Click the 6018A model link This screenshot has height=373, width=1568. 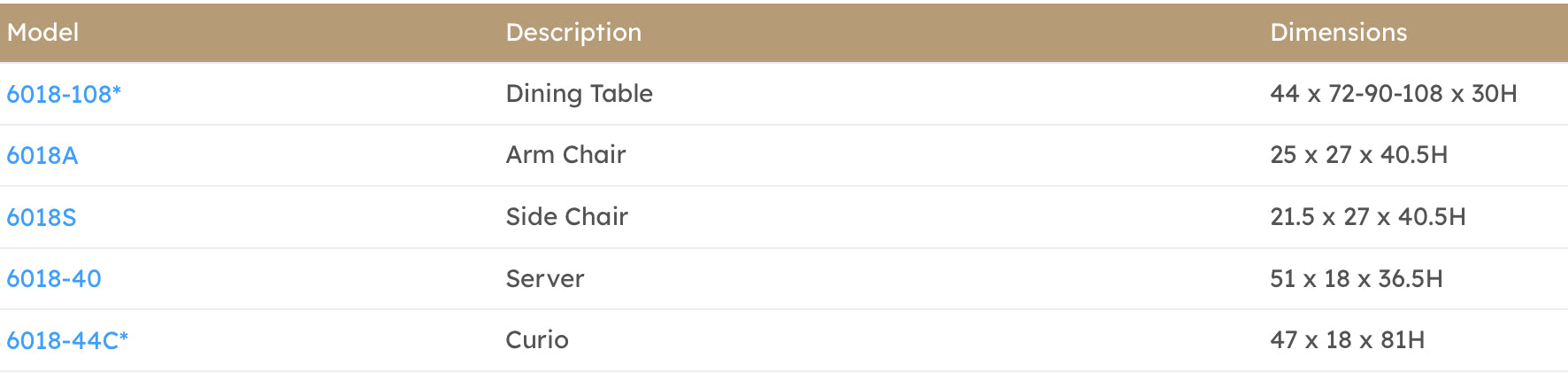coord(42,156)
